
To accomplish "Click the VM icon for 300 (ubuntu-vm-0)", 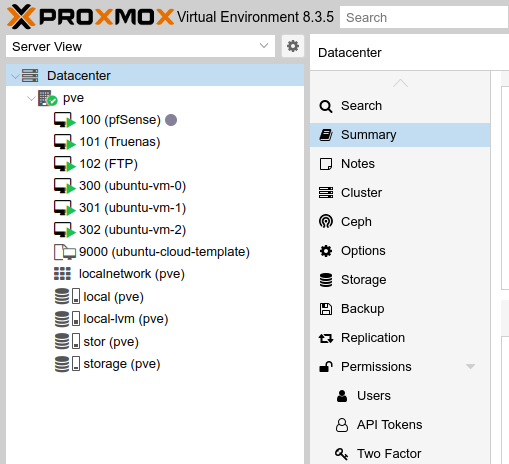I will pos(65,186).
